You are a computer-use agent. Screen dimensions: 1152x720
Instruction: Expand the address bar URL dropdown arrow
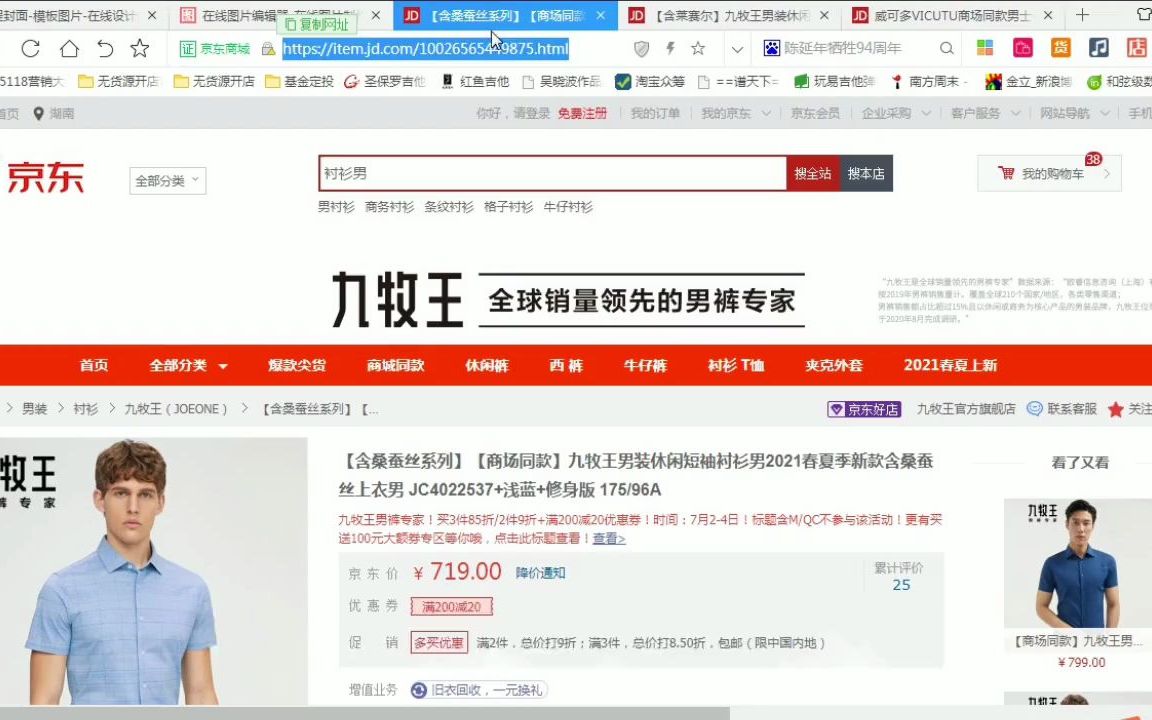[x=736, y=47]
